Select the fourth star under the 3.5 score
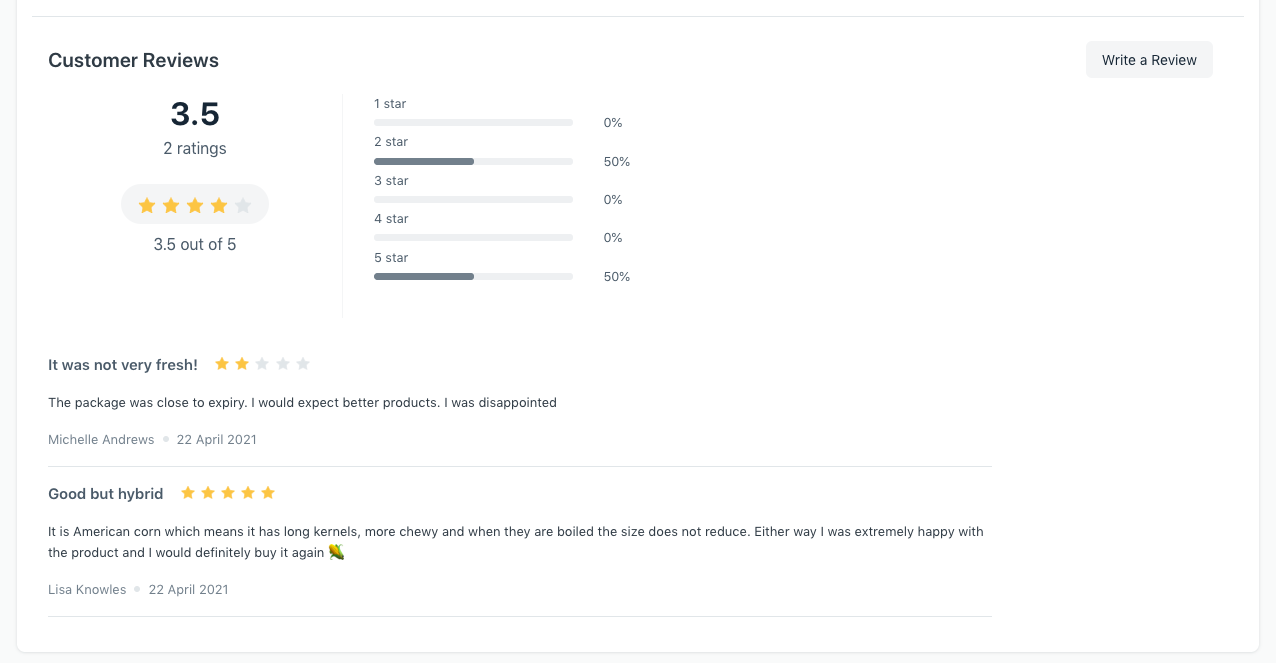This screenshot has width=1276, height=663. pos(219,204)
